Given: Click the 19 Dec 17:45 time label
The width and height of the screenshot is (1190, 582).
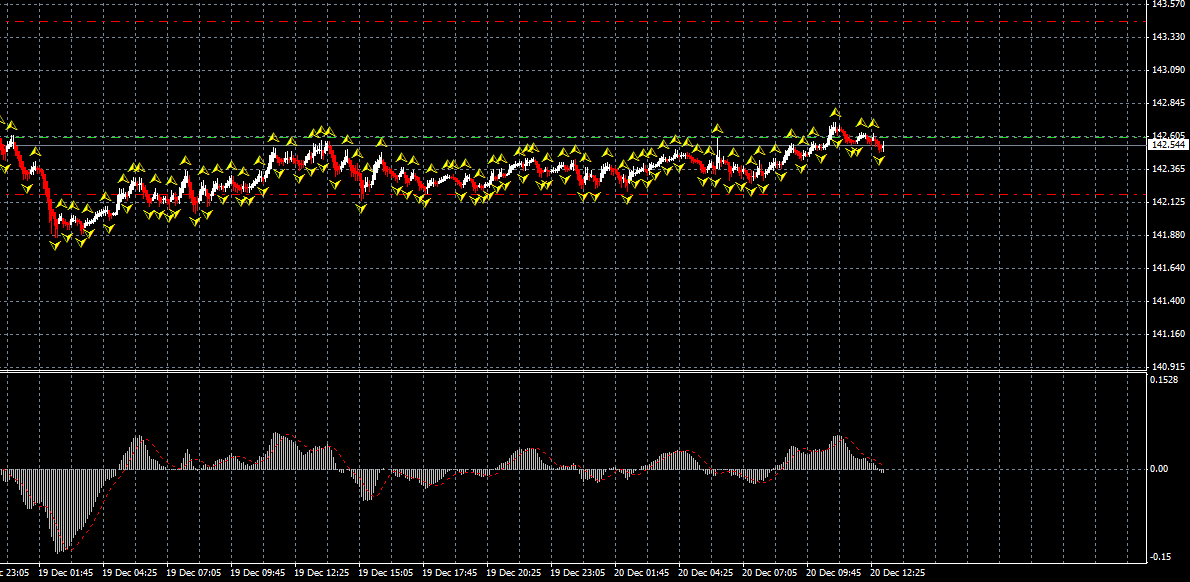Looking at the screenshot, I should click(x=450, y=573).
